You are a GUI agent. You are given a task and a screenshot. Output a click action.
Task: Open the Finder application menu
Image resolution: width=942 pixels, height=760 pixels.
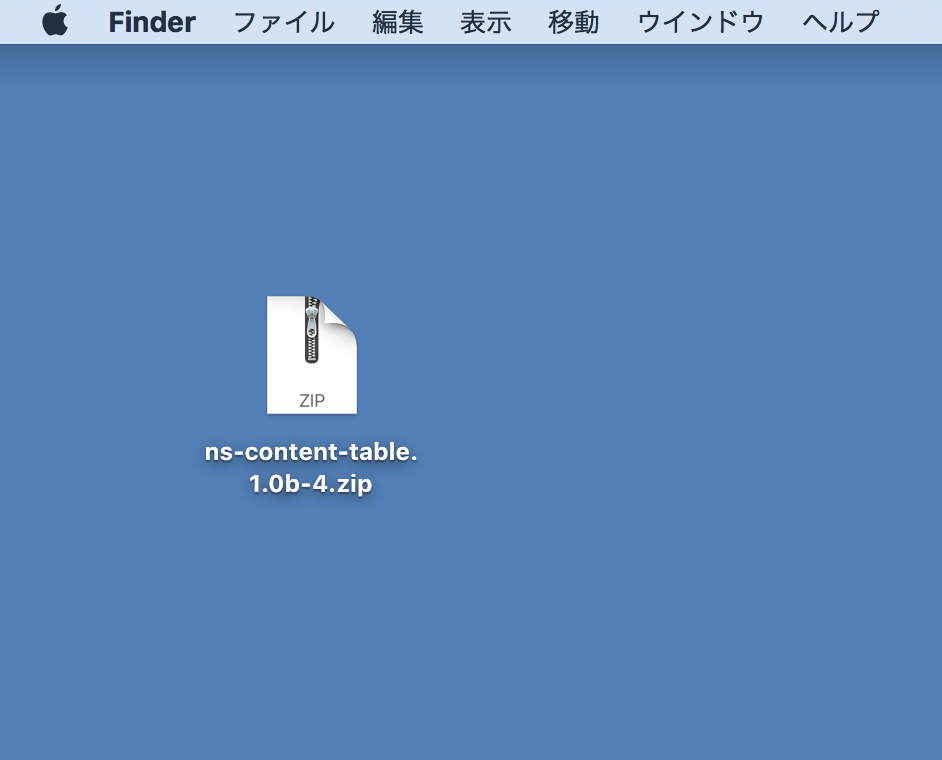pos(152,22)
